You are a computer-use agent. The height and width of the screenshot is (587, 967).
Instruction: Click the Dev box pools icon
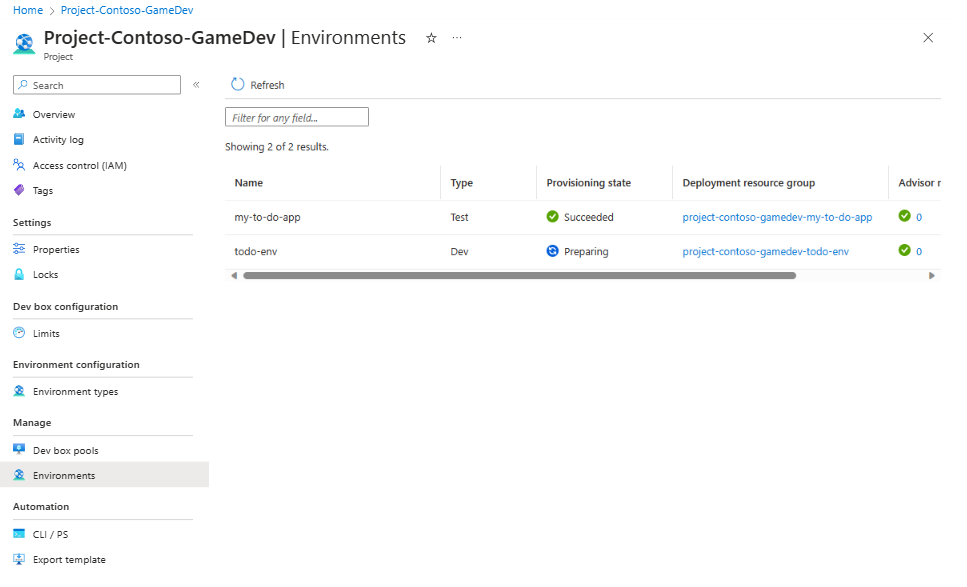19,449
